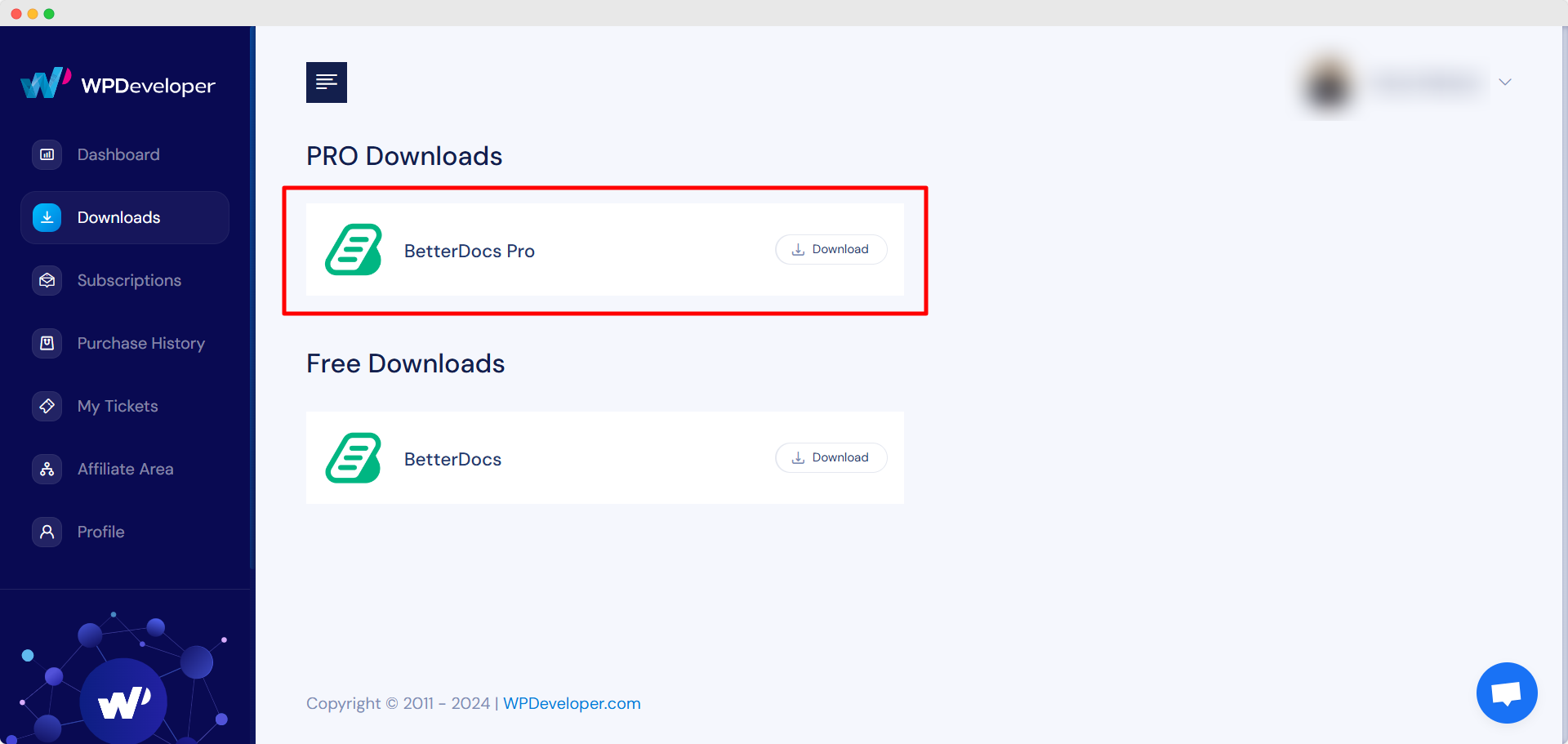Click the Downloads icon in sidebar

pyautogui.click(x=47, y=217)
